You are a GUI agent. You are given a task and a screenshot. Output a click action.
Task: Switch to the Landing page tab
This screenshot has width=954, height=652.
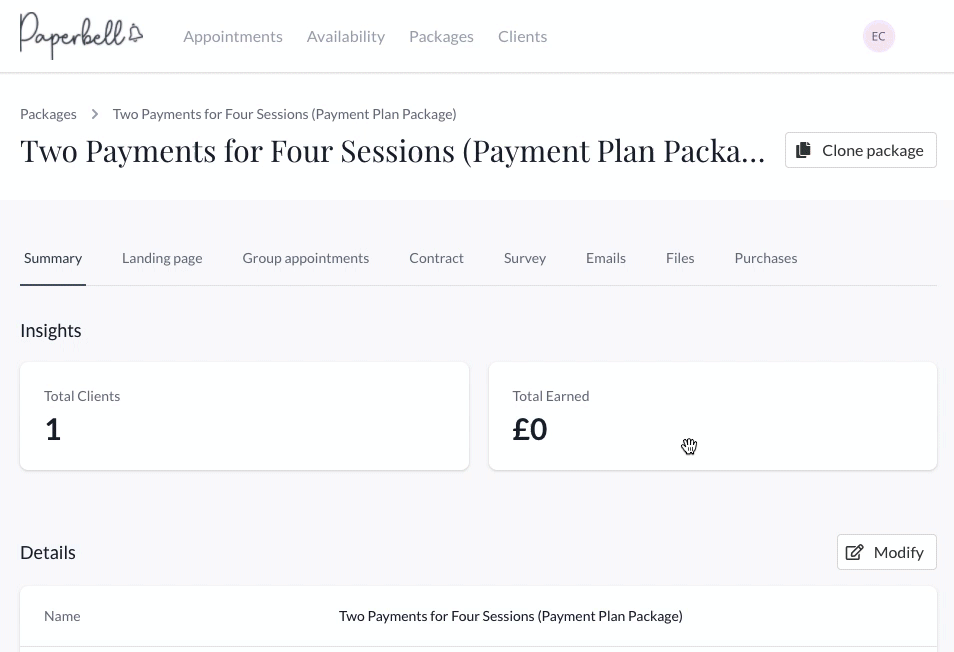tap(162, 258)
